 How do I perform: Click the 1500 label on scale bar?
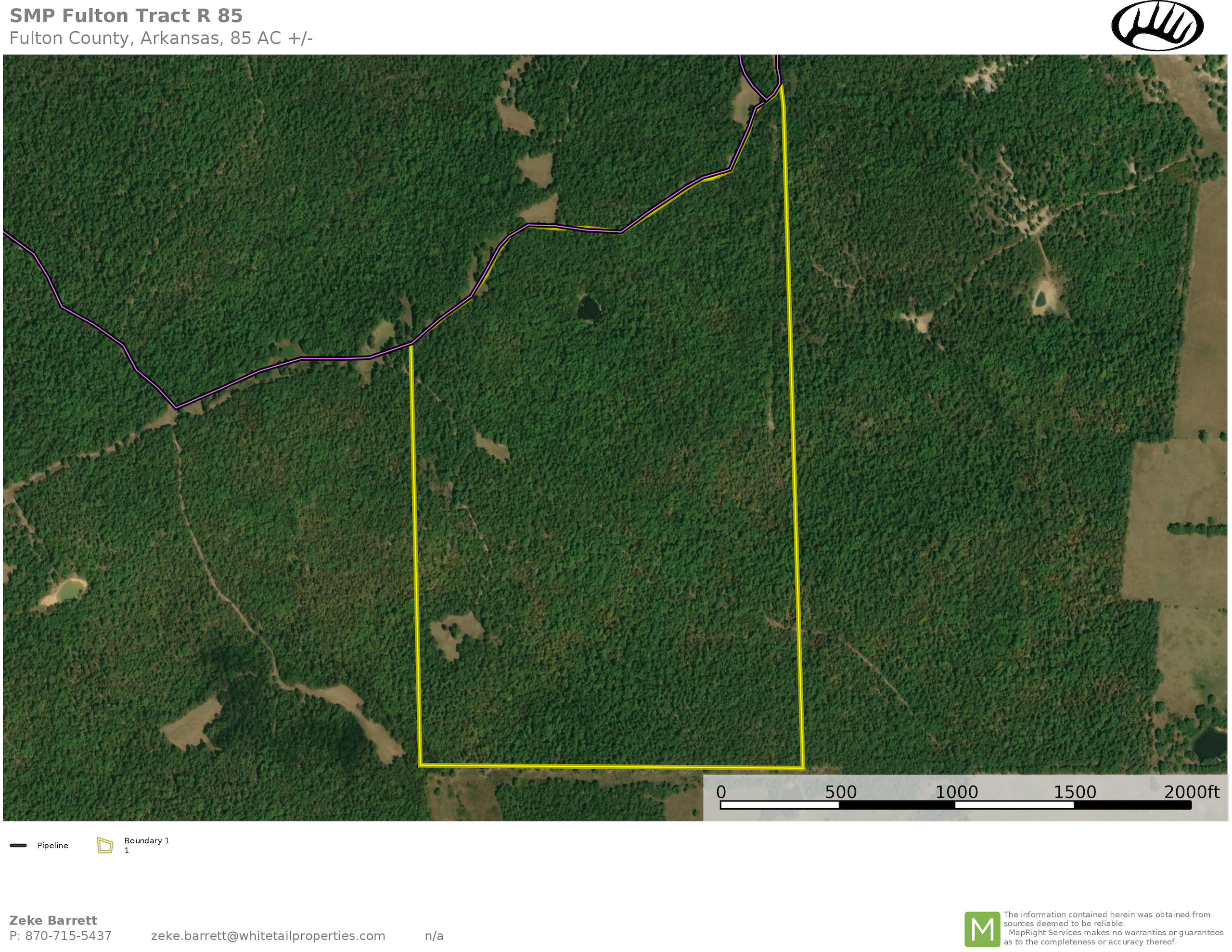click(x=1075, y=792)
